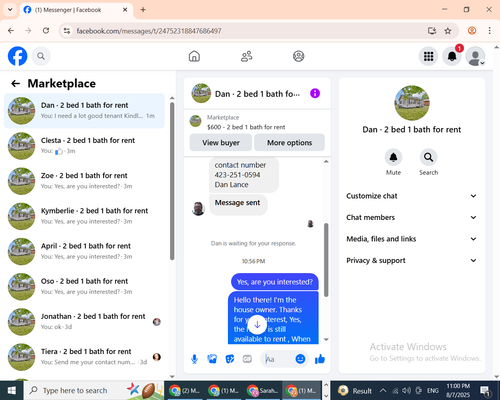500x400 pixels.
Task: Expand Media, files and links section
Action: coord(411,239)
